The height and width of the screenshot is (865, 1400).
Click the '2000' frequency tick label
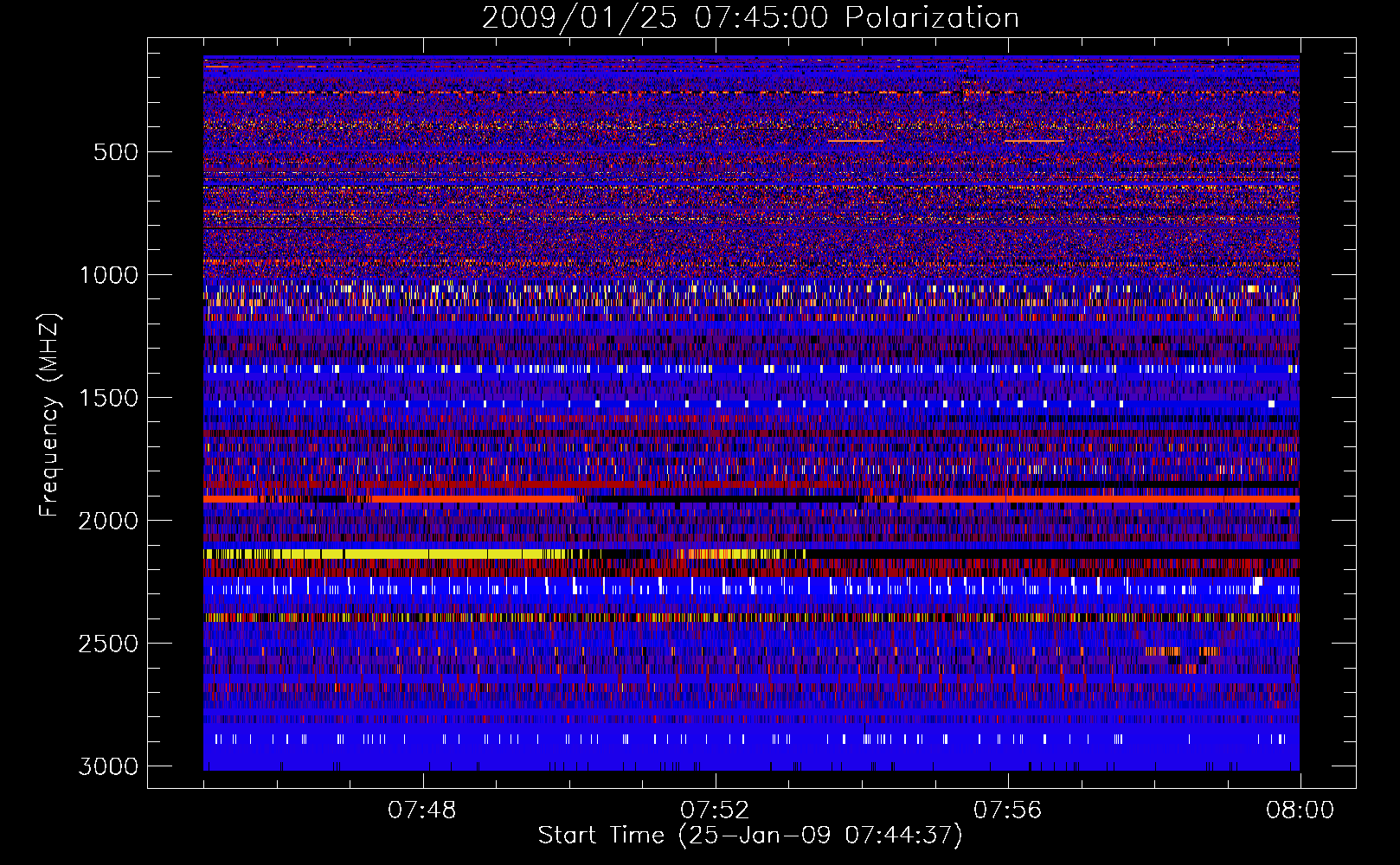point(108,521)
